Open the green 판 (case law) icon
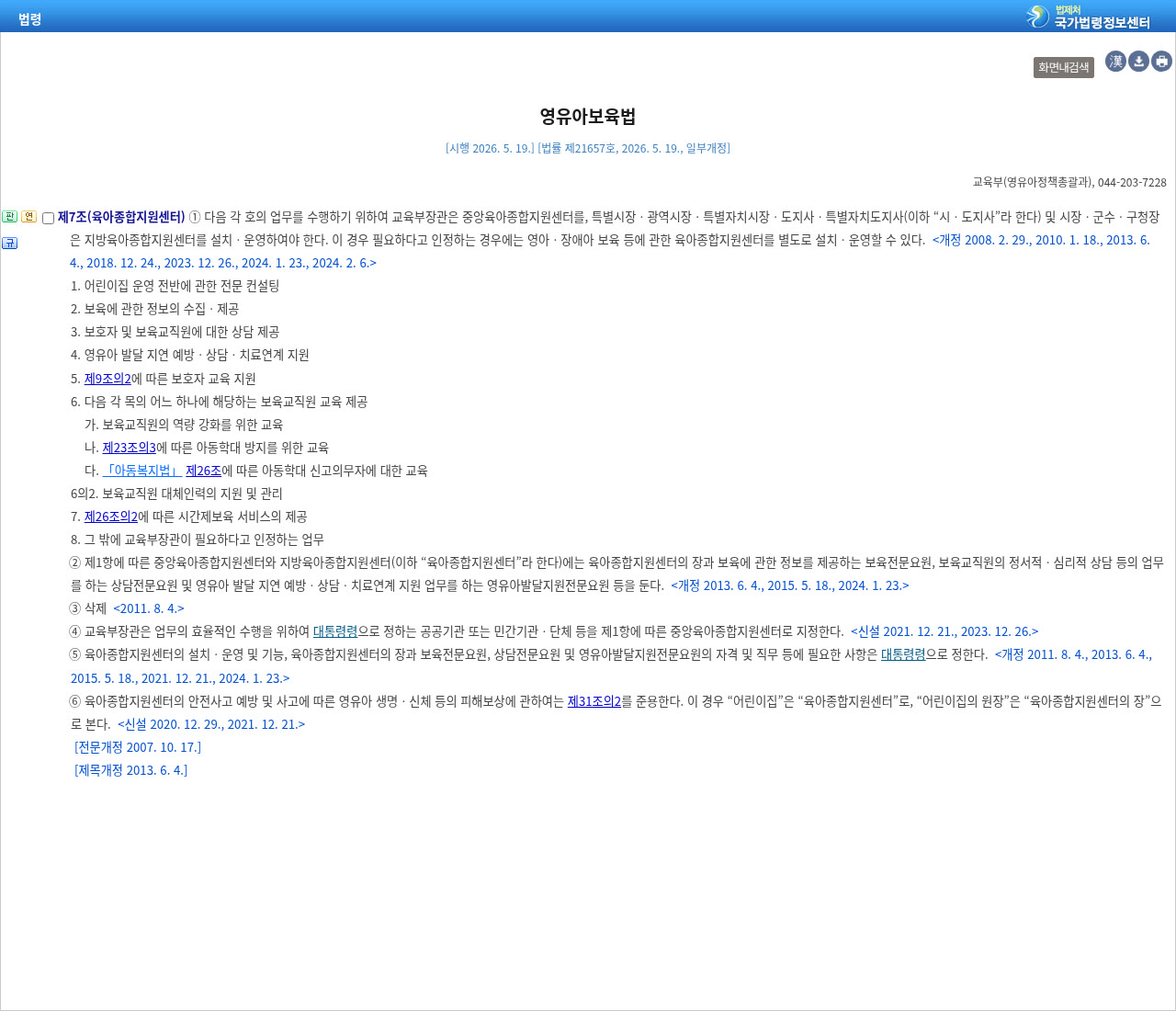The height and width of the screenshot is (1011, 1176). [x=9, y=217]
